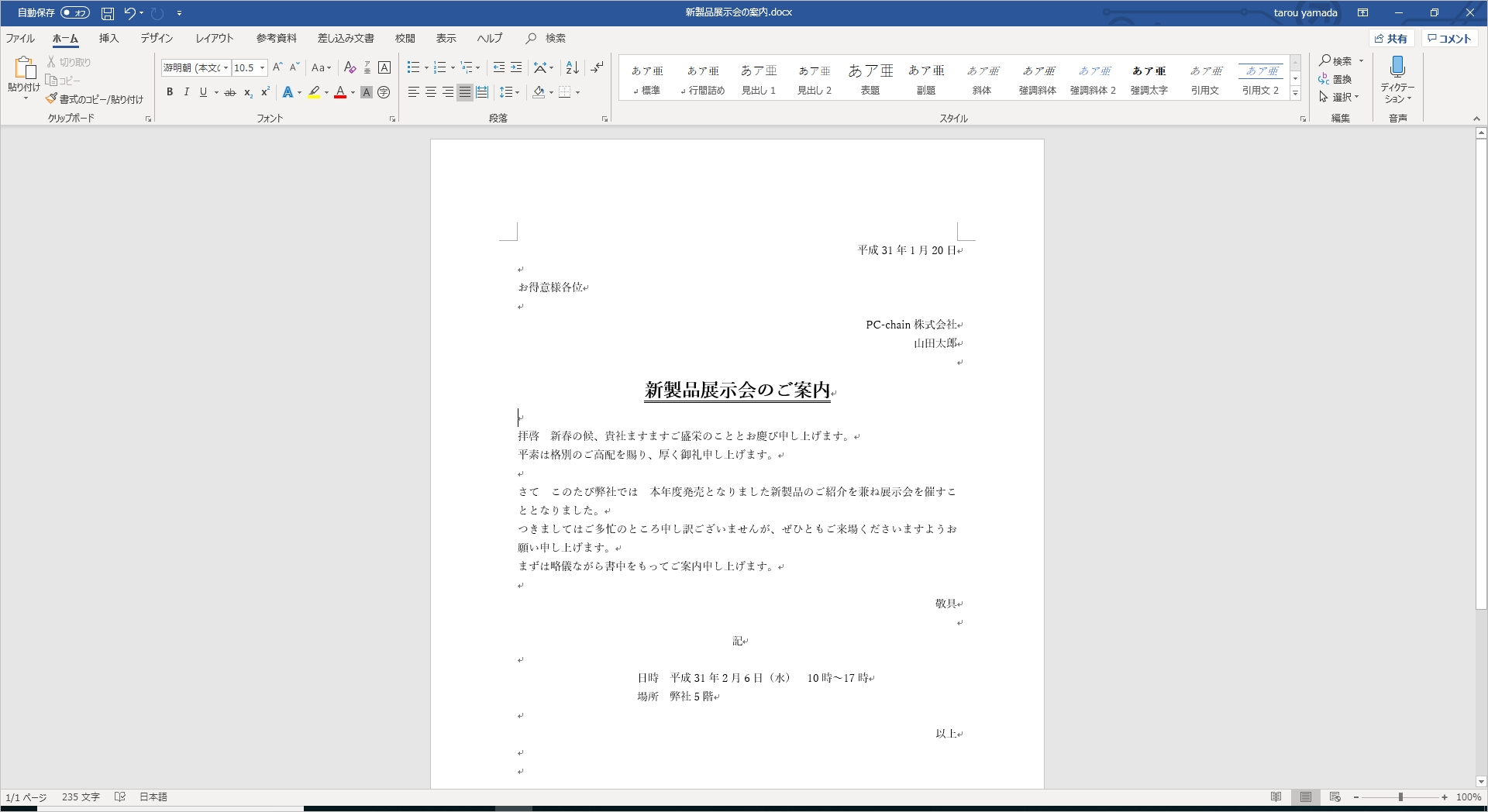Decrease the paragraph indent
Screen dimensions: 1488x812
coord(499,67)
